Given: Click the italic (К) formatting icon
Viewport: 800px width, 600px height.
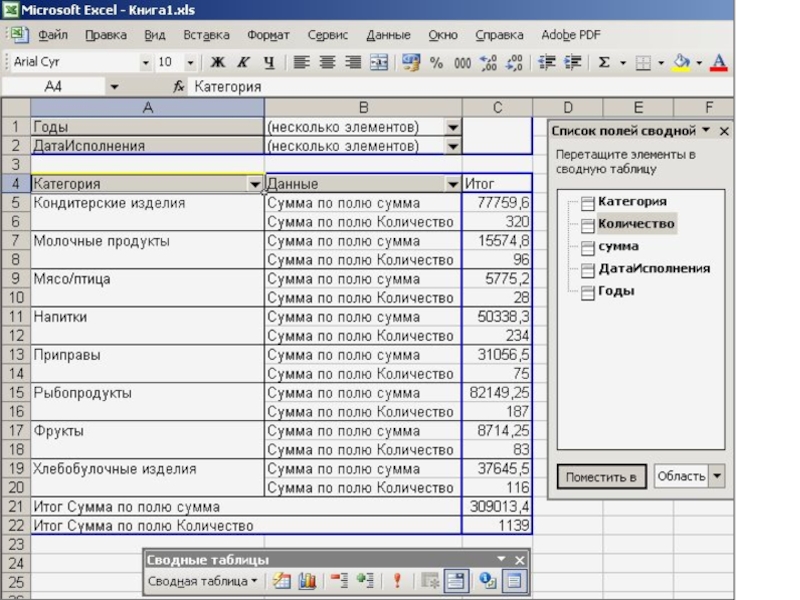Looking at the screenshot, I should point(243,63).
